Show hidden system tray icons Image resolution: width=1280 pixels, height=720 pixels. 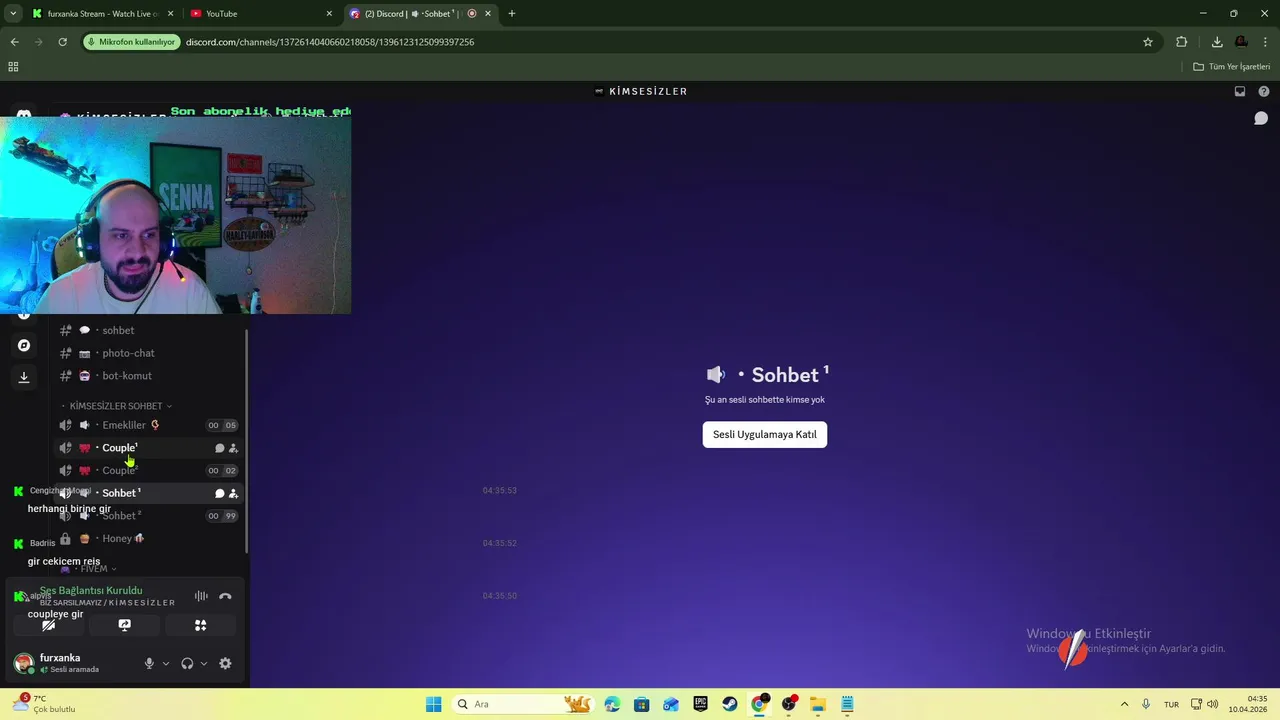(x=1124, y=704)
